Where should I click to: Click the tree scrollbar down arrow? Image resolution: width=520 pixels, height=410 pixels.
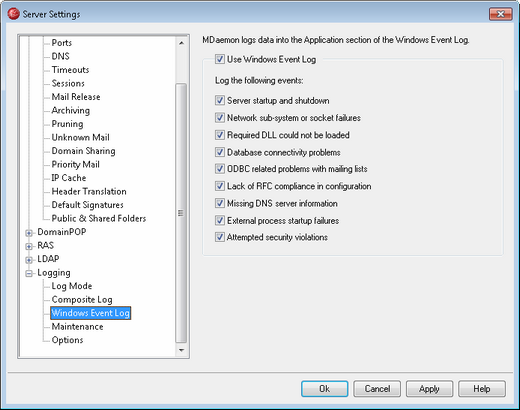pyautogui.click(x=181, y=350)
